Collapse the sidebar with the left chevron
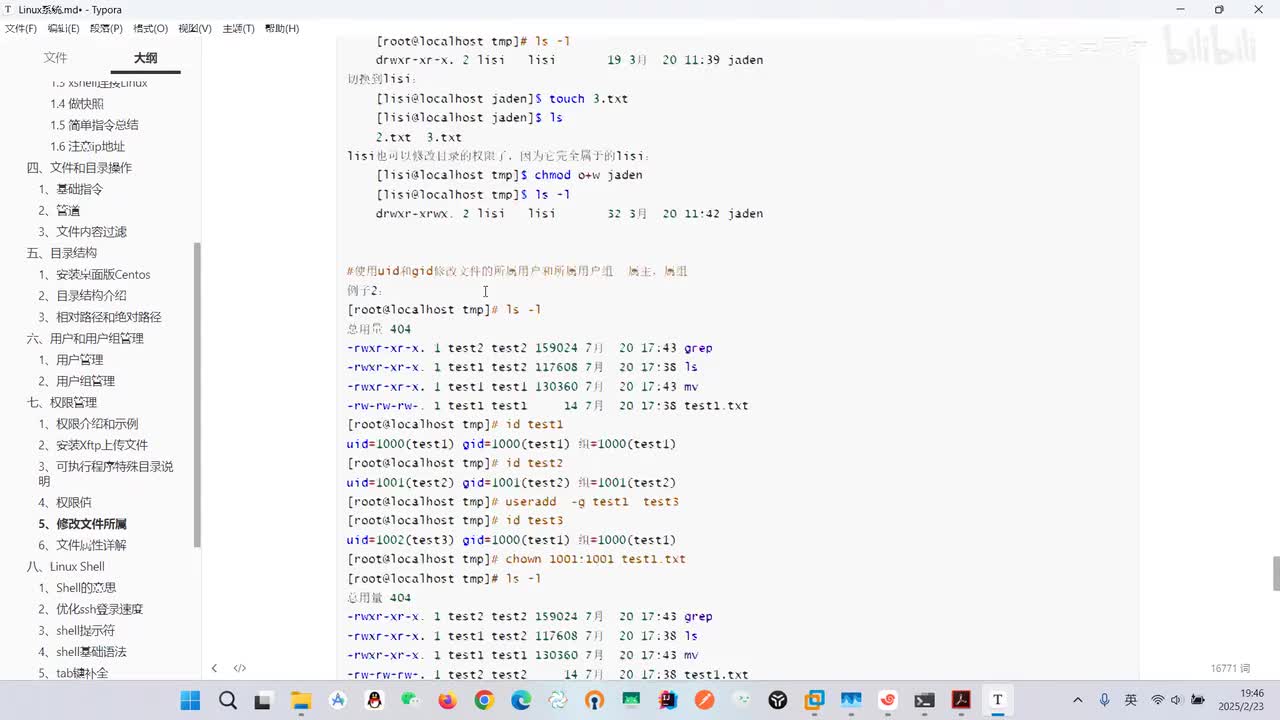 coord(214,668)
